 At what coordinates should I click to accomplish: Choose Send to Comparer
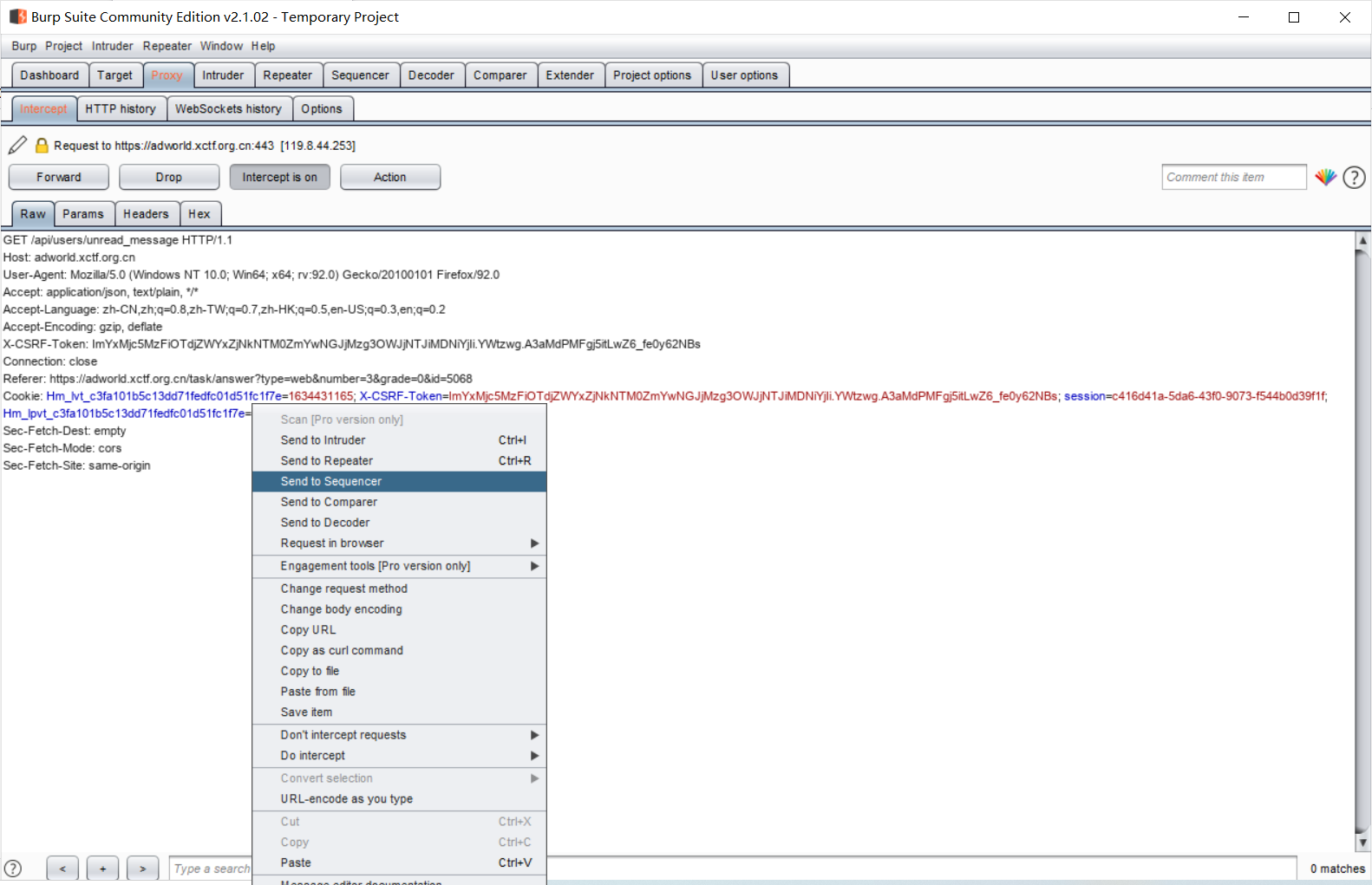tap(399, 502)
